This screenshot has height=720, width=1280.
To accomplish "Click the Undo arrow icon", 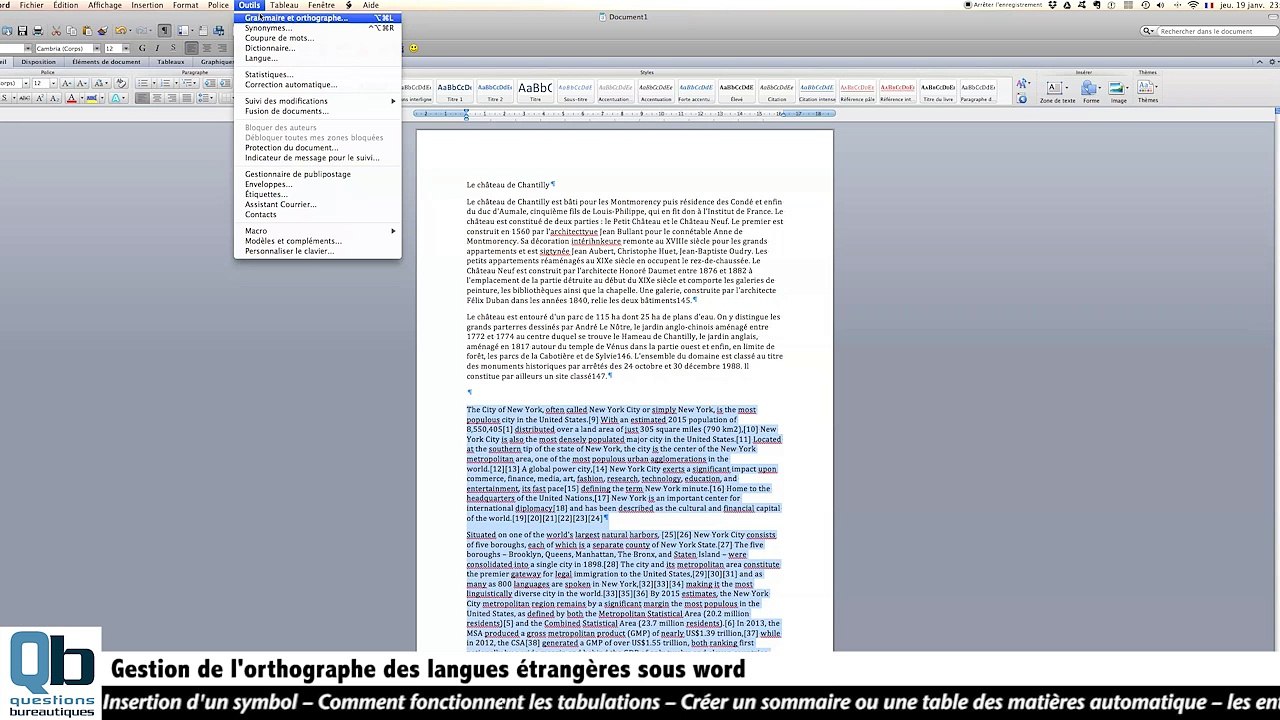I will (120, 31).
